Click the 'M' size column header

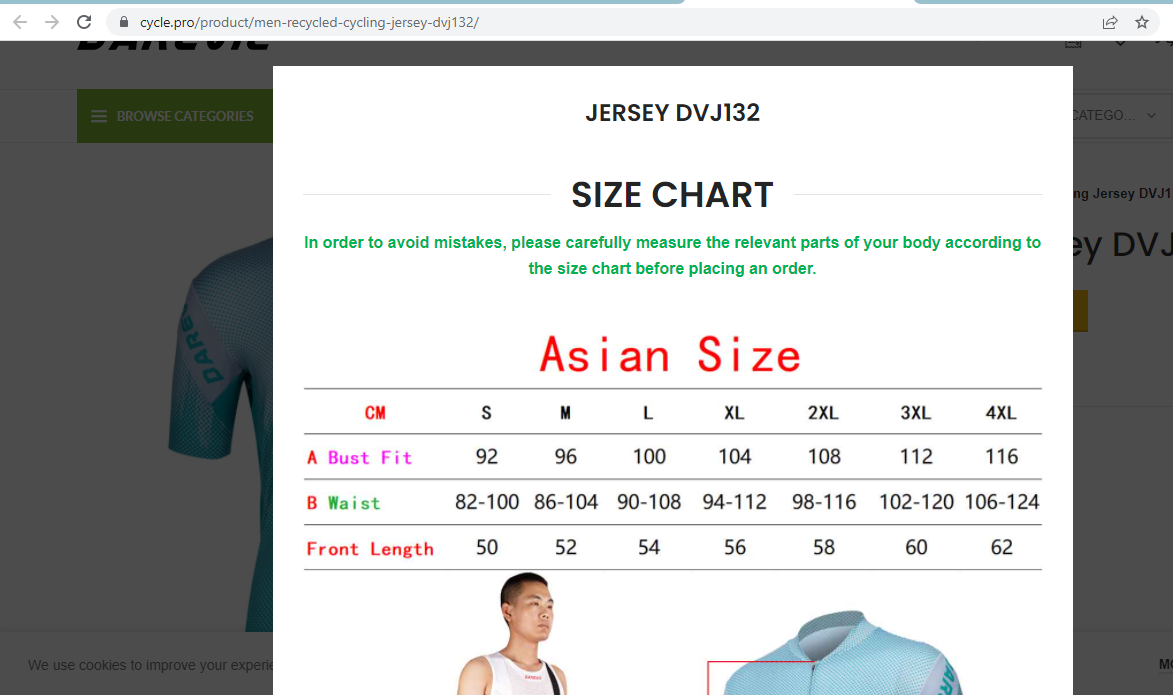(x=566, y=413)
